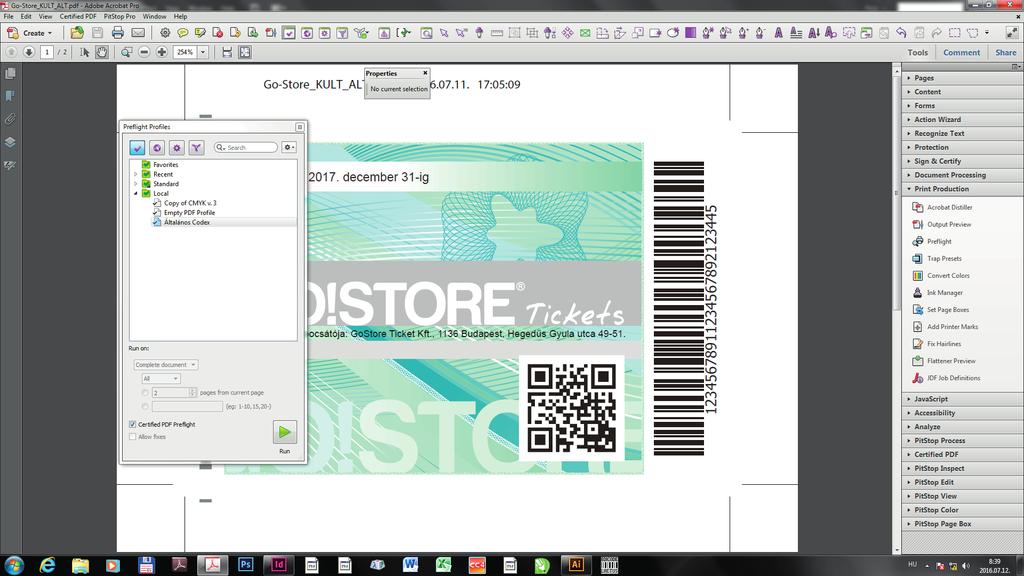Open Preflight options gear dropdown
This screenshot has width=1024, height=576.
tap(289, 148)
